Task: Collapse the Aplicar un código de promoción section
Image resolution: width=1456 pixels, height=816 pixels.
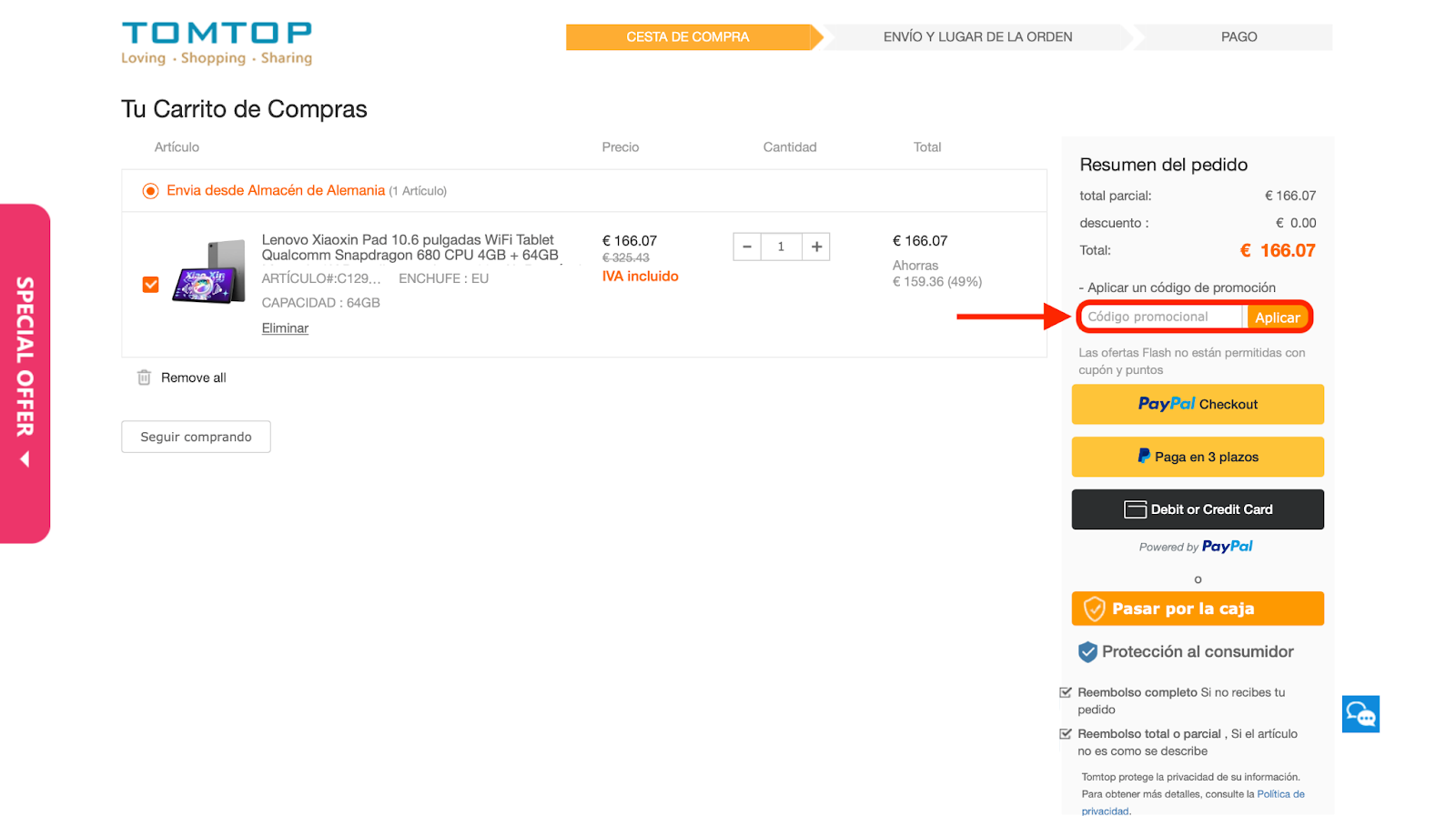Action: [x=1178, y=287]
